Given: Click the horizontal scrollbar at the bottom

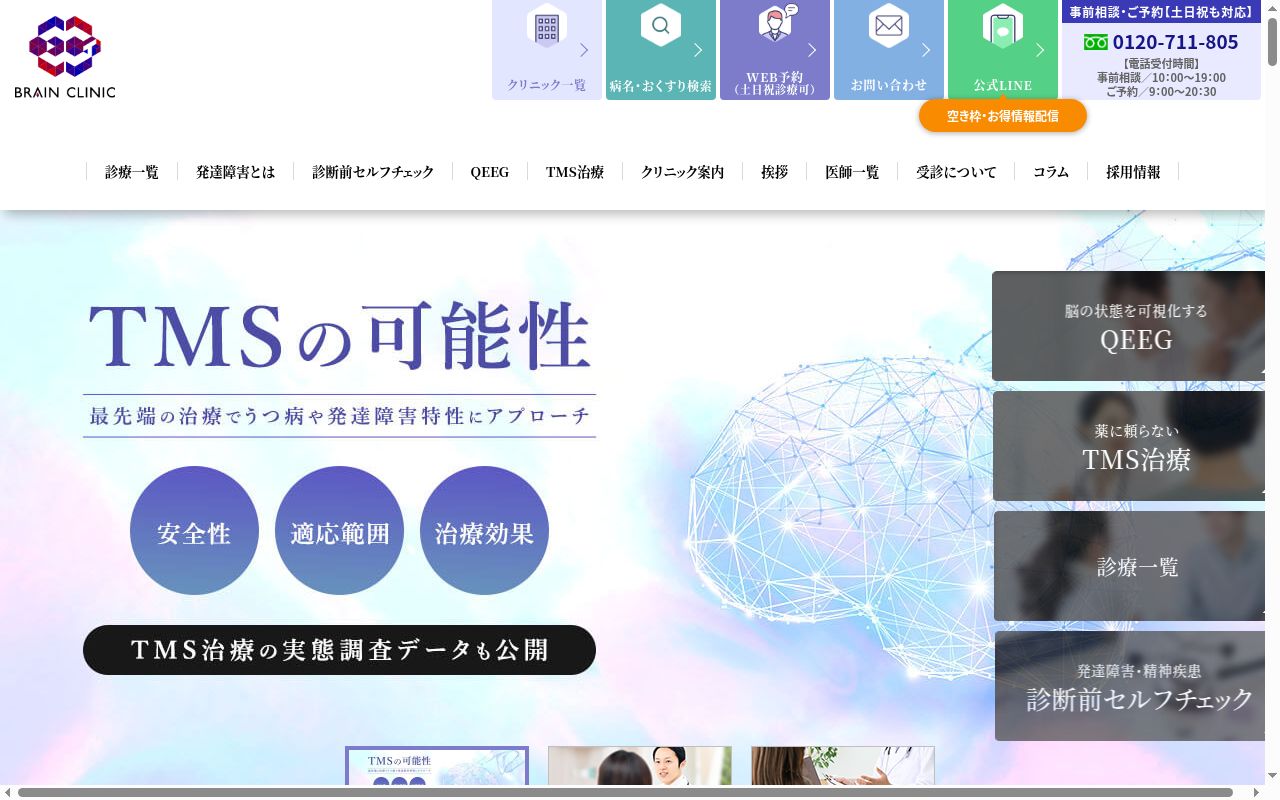Looking at the screenshot, I should [x=625, y=792].
